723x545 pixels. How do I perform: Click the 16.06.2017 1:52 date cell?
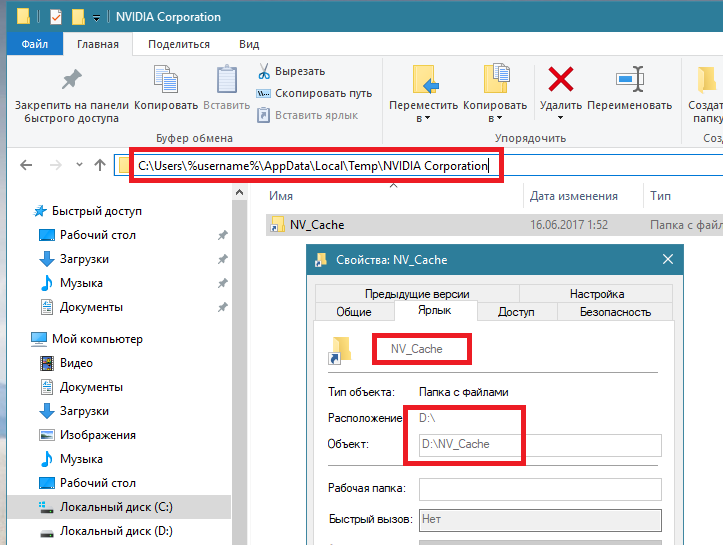pos(569,225)
